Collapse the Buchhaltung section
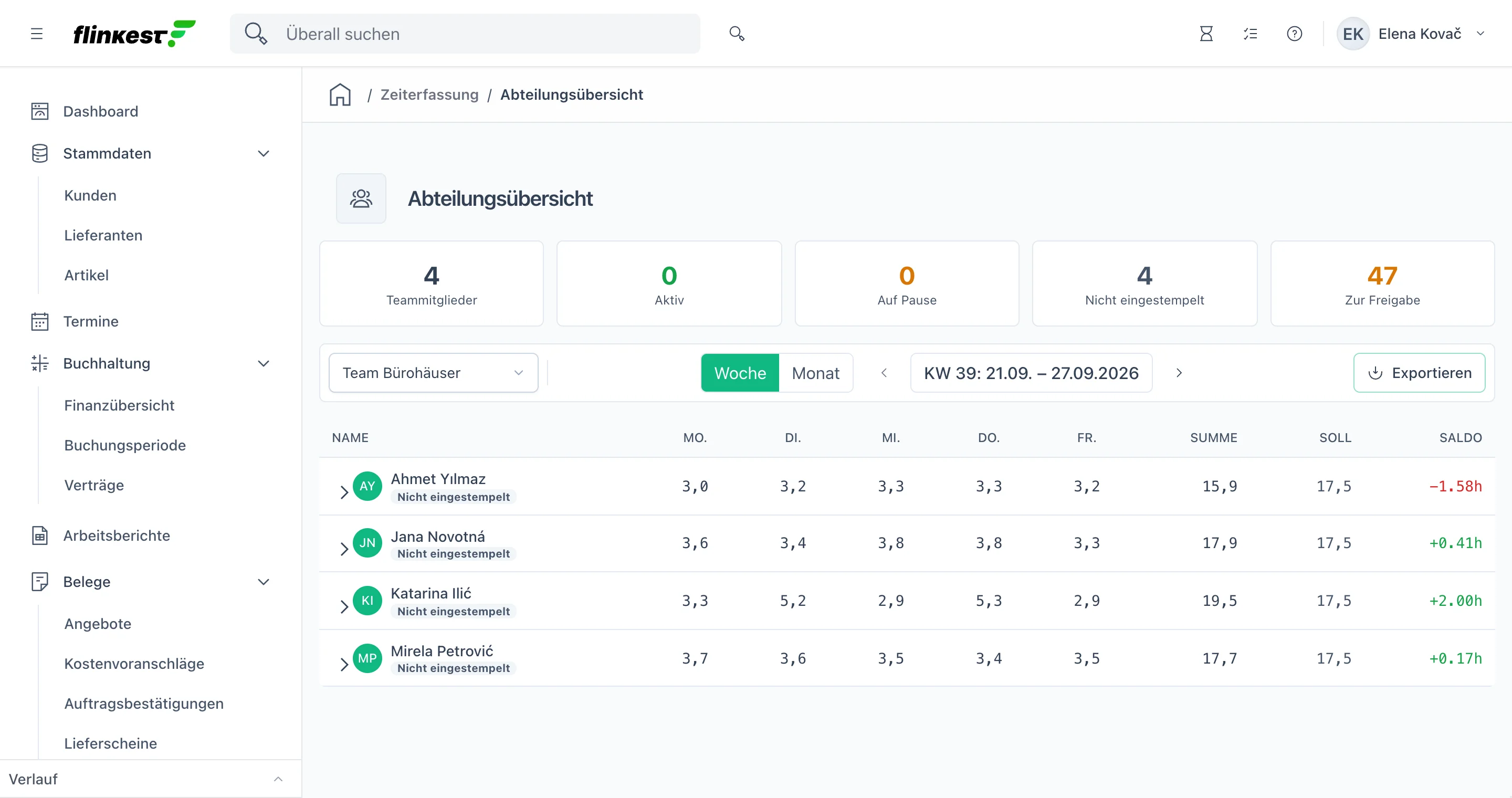This screenshot has height=798, width=1512. (264, 364)
